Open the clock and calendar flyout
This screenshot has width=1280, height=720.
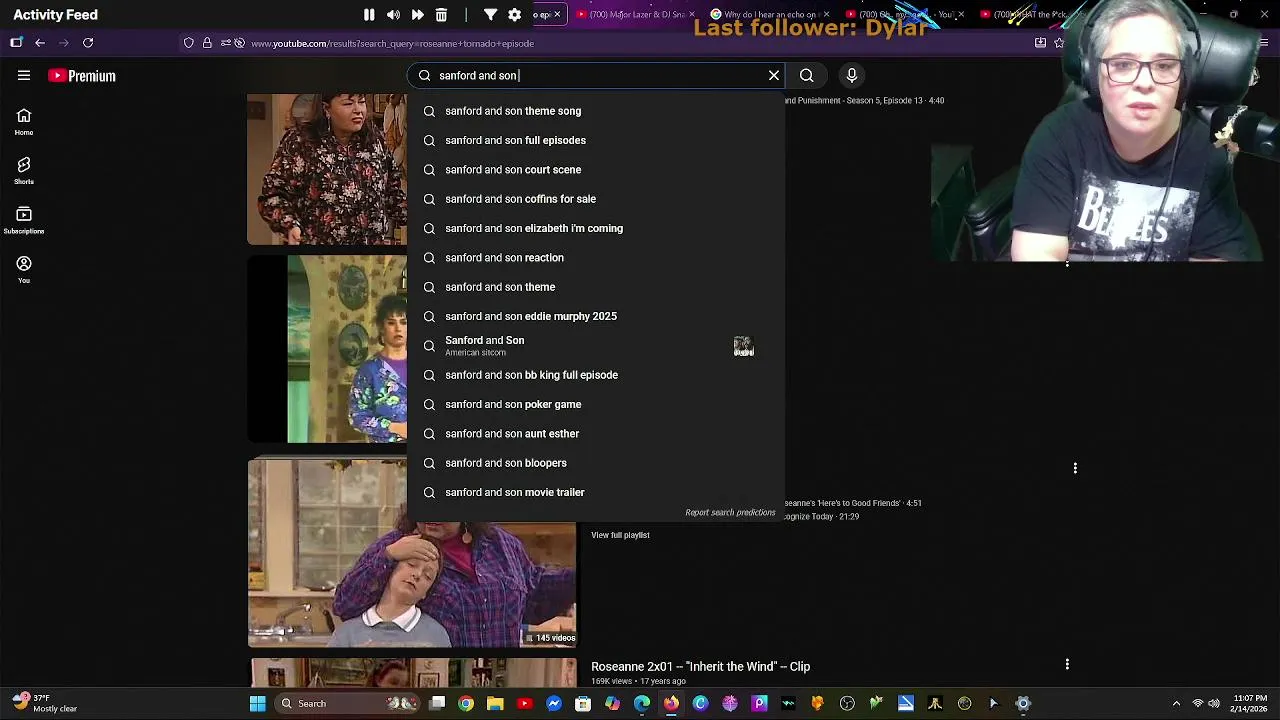click(x=1250, y=703)
